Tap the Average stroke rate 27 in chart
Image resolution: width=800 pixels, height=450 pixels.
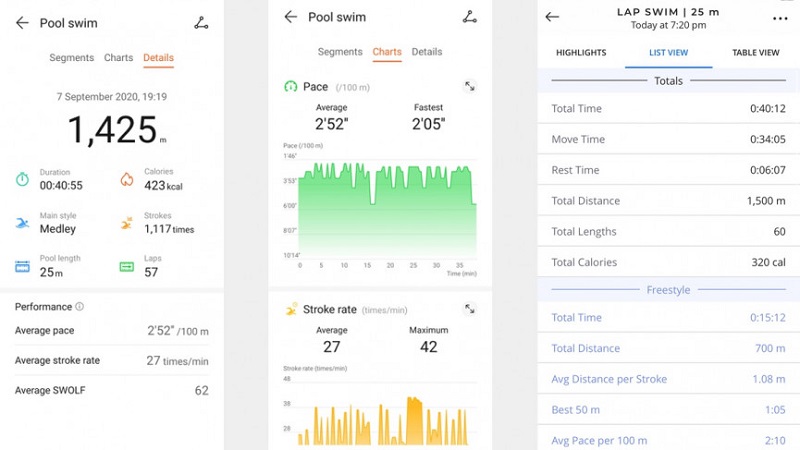pyautogui.click(x=332, y=347)
